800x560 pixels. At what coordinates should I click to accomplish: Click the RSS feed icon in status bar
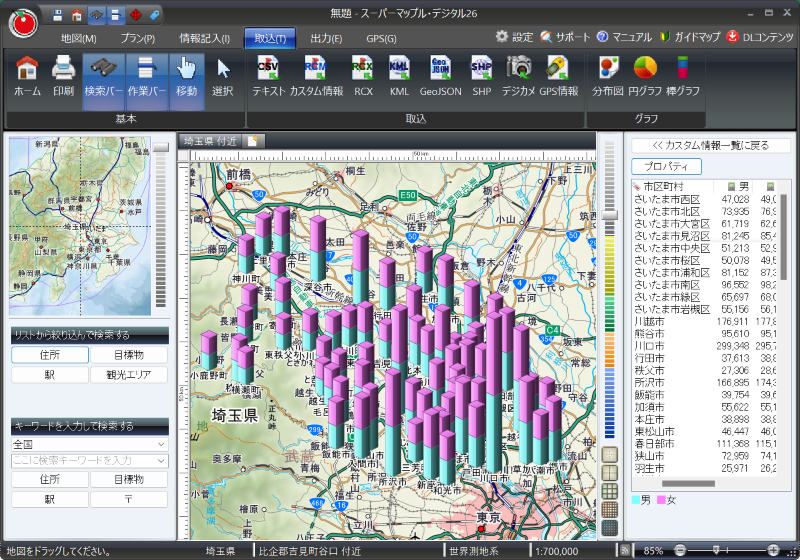click(x=624, y=551)
